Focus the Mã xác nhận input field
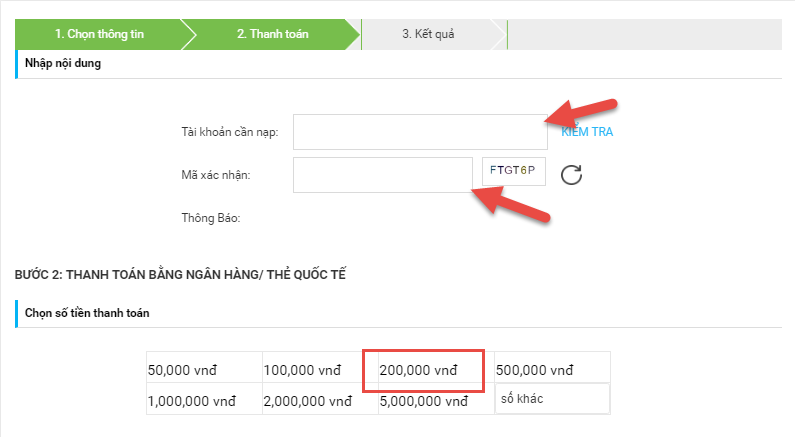This screenshot has width=795, height=437. [383, 175]
